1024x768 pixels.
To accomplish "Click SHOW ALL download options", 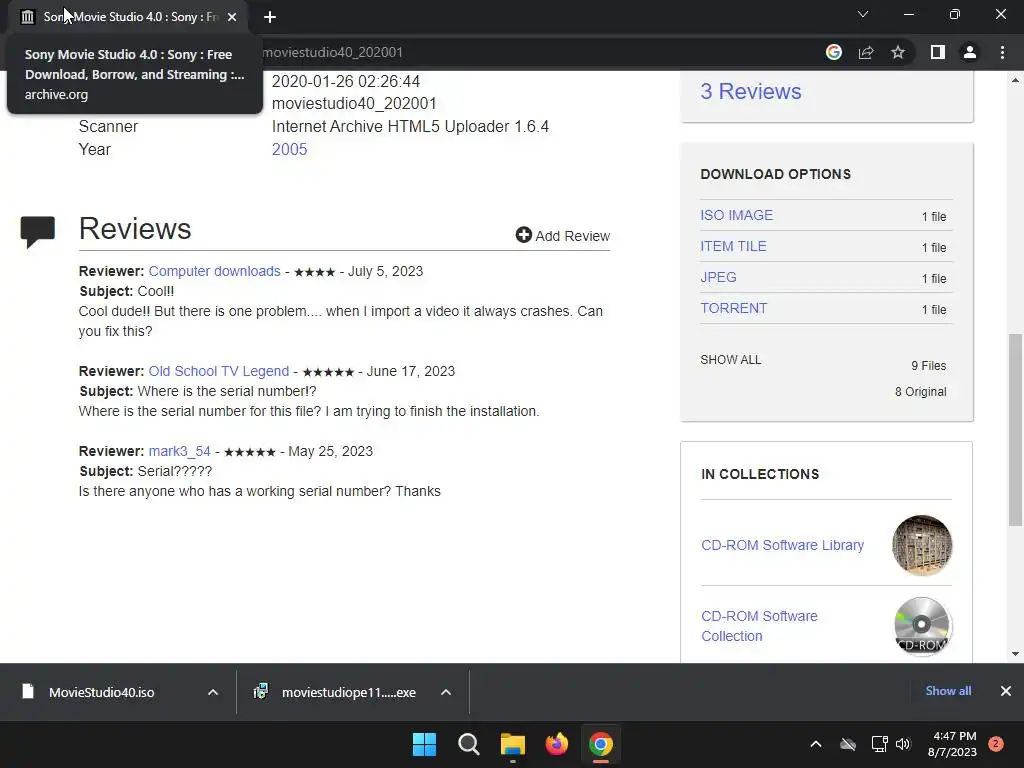I will pos(730,360).
